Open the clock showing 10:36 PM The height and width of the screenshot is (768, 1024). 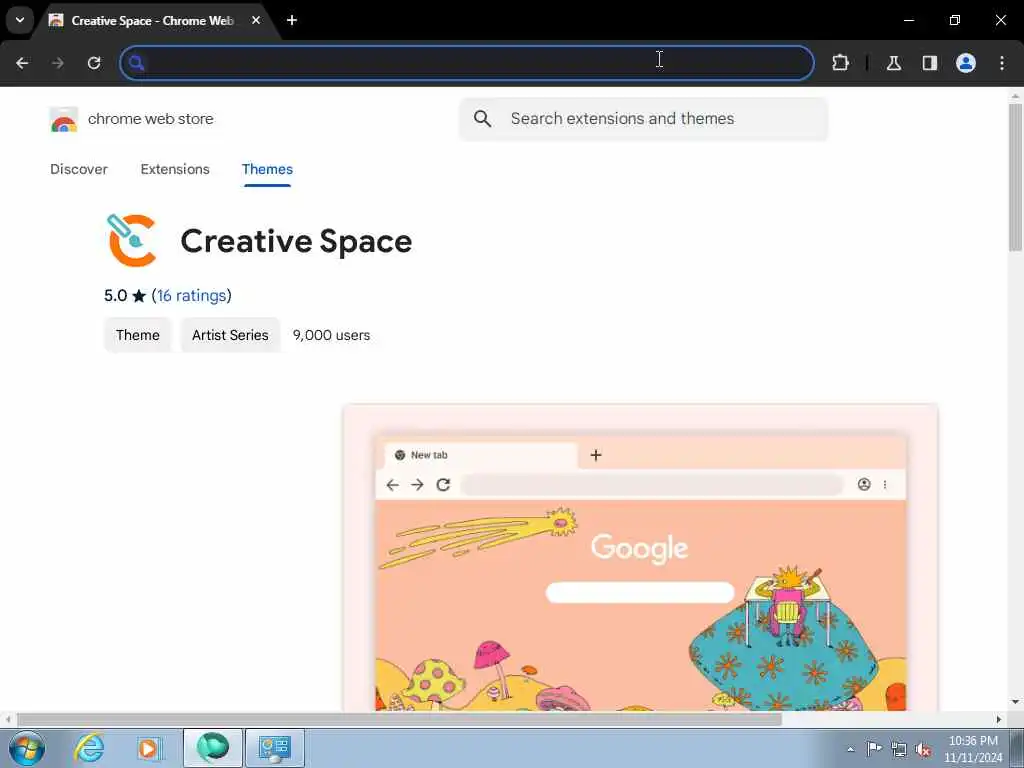click(973, 748)
